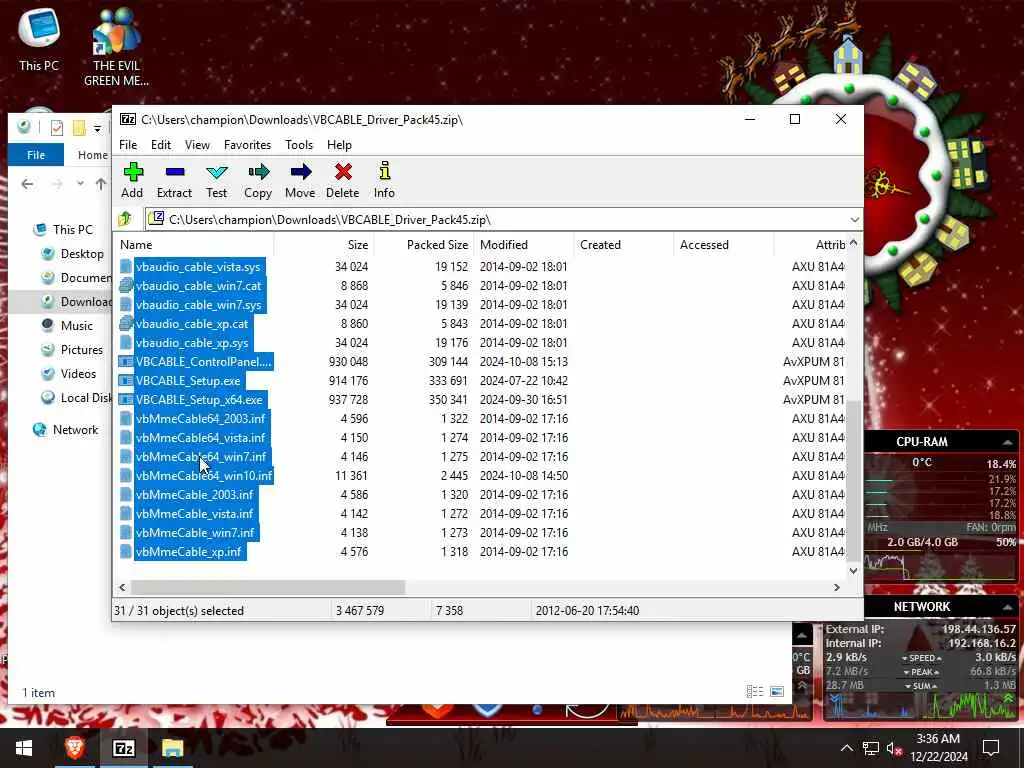Open the Edit menu
This screenshot has height=768, width=1024.
(x=161, y=145)
